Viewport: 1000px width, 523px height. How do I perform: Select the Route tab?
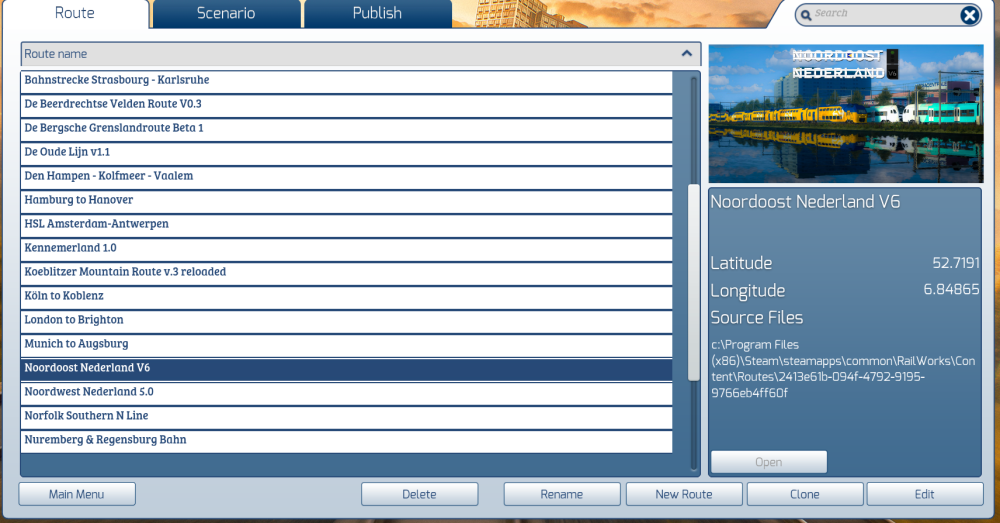[75, 14]
